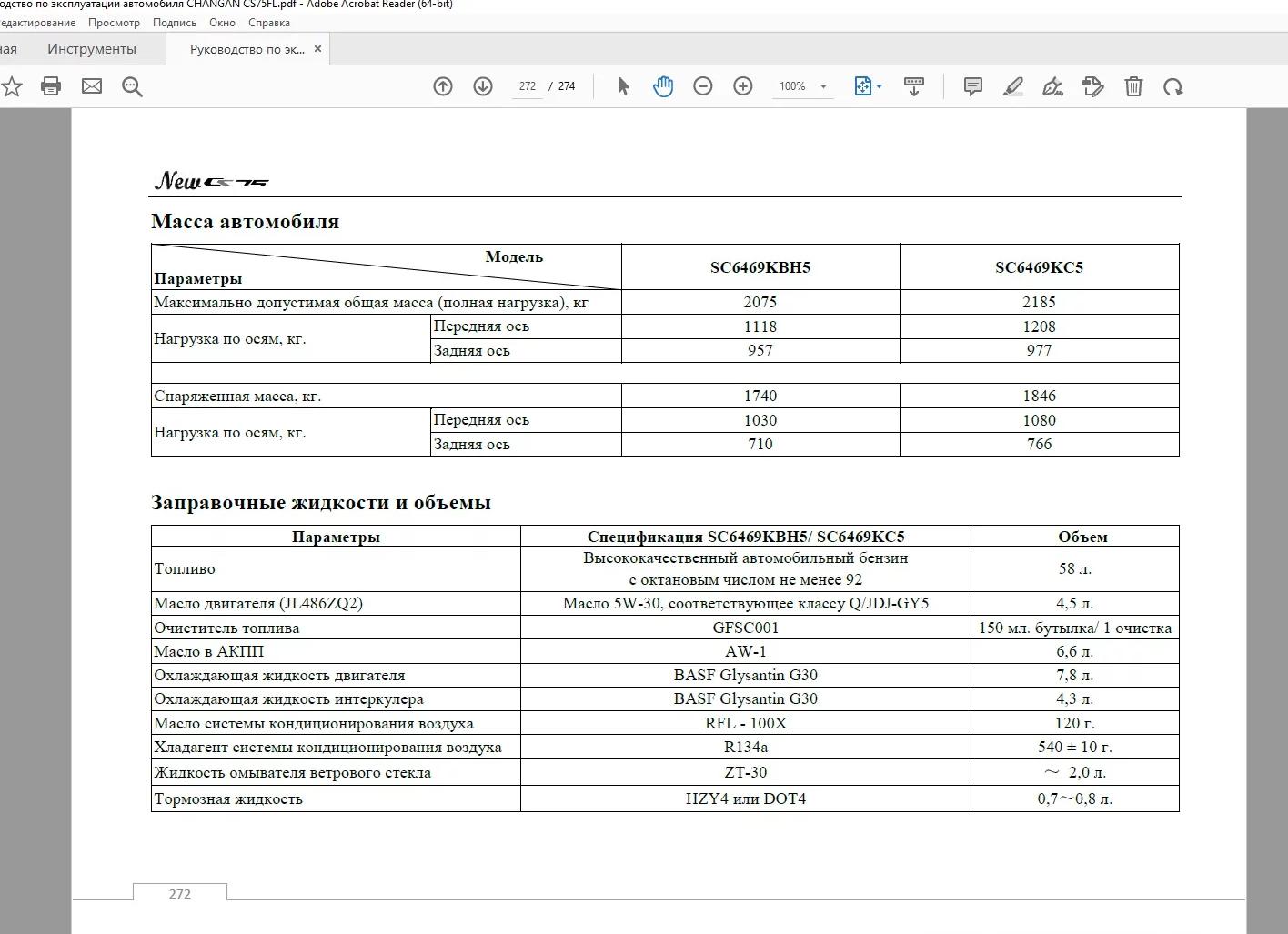Click the 540 ± 10 г. volume cell

tap(1075, 747)
